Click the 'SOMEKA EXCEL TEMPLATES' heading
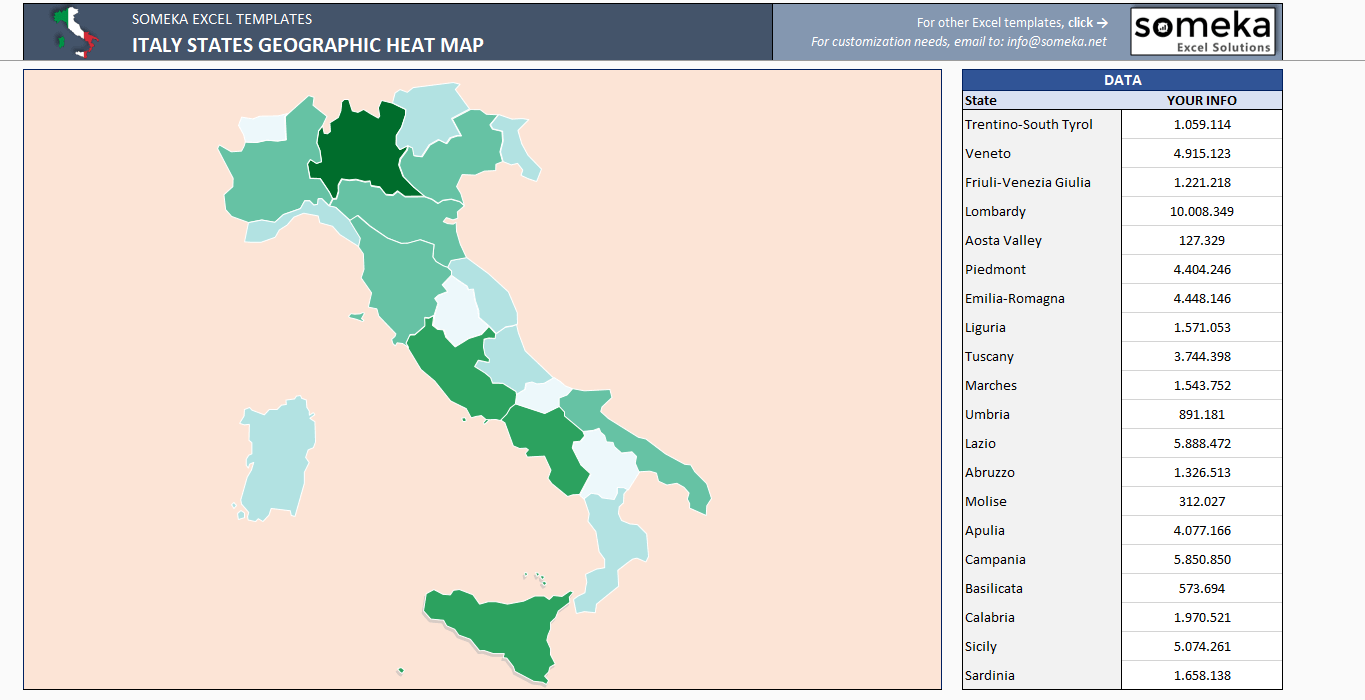The image size is (1365, 700). tap(222, 19)
